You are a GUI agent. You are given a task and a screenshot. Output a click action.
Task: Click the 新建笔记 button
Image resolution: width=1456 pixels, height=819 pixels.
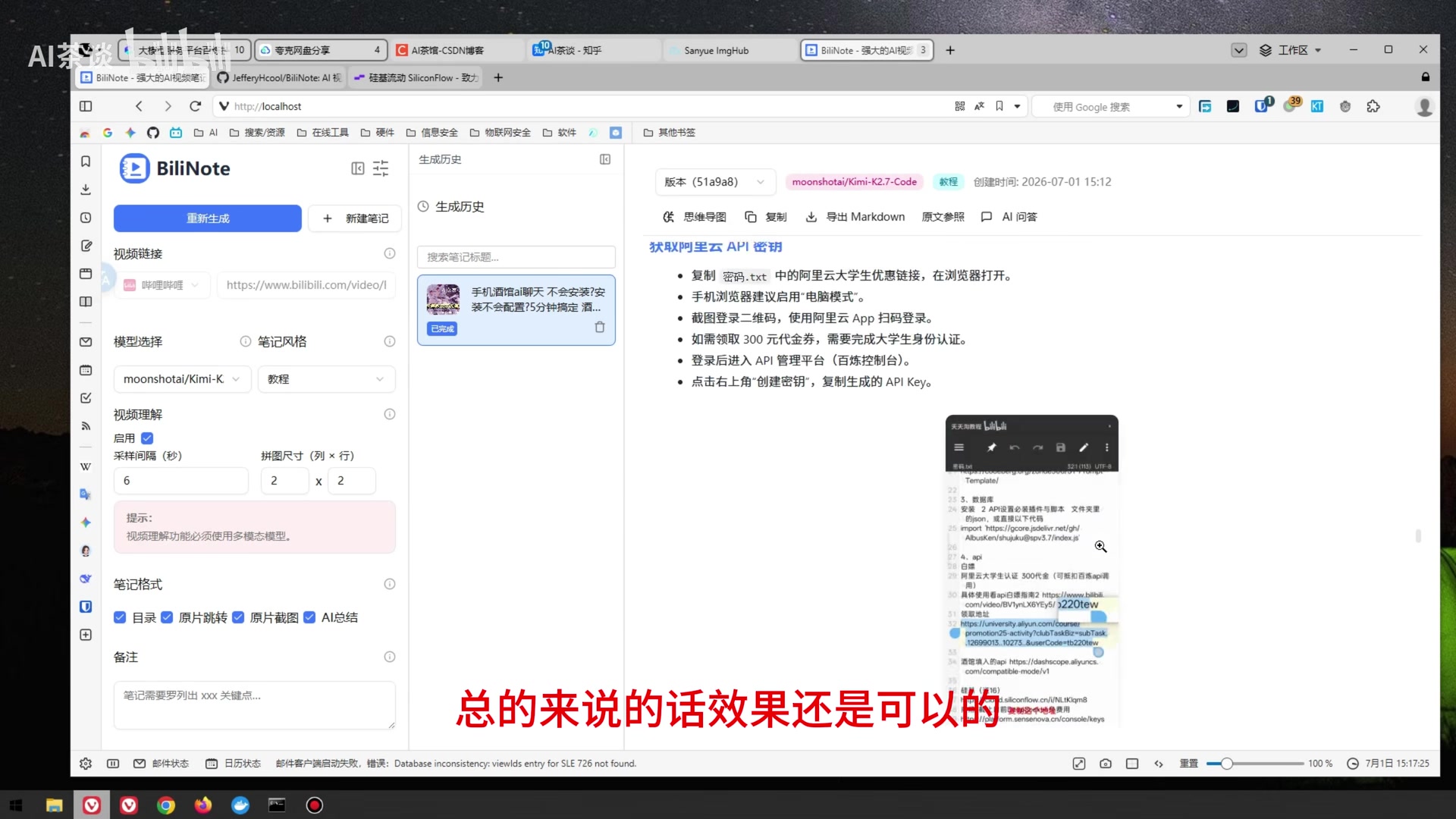click(356, 218)
